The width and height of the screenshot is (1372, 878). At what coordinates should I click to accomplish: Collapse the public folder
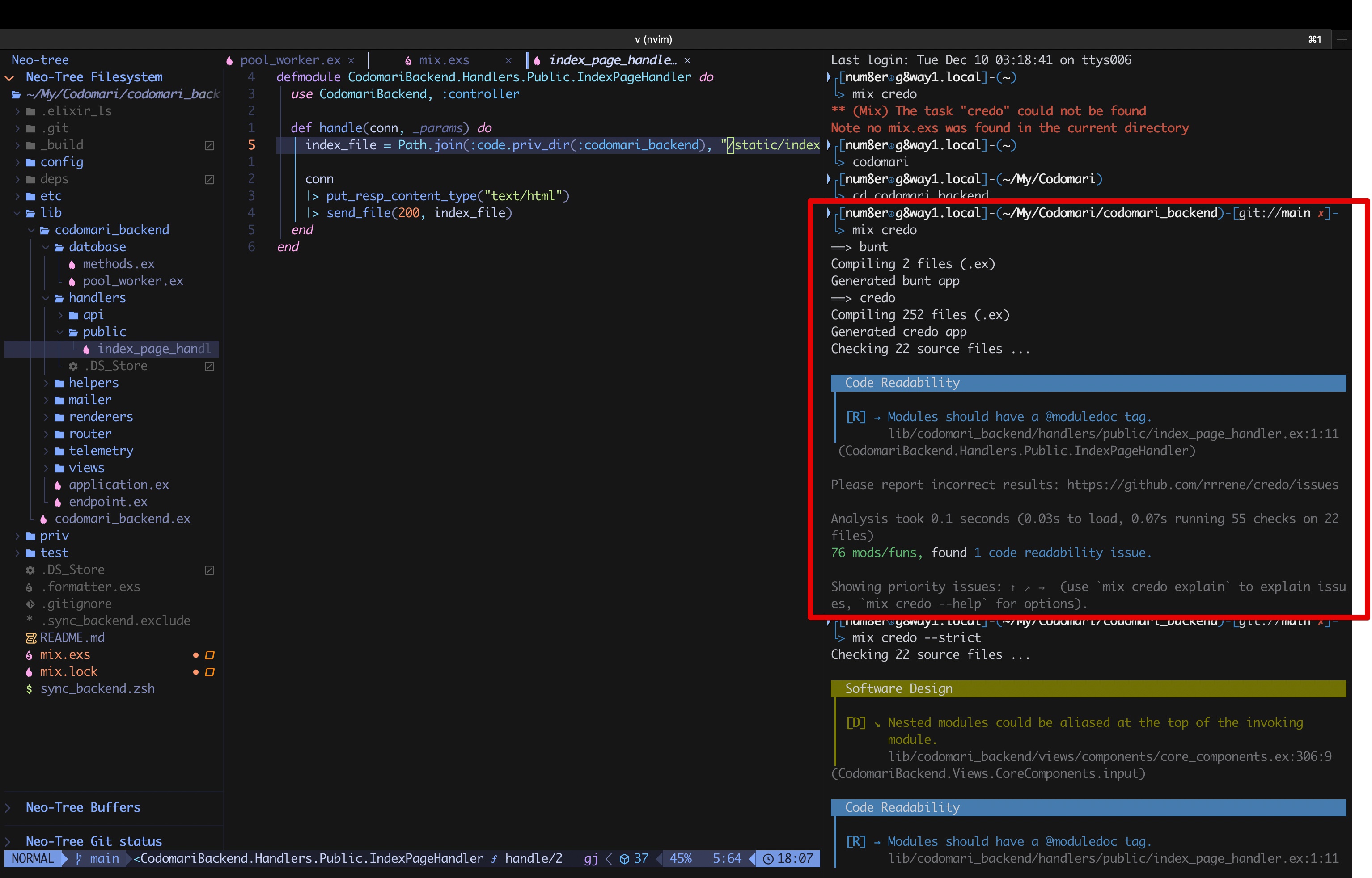(x=60, y=333)
